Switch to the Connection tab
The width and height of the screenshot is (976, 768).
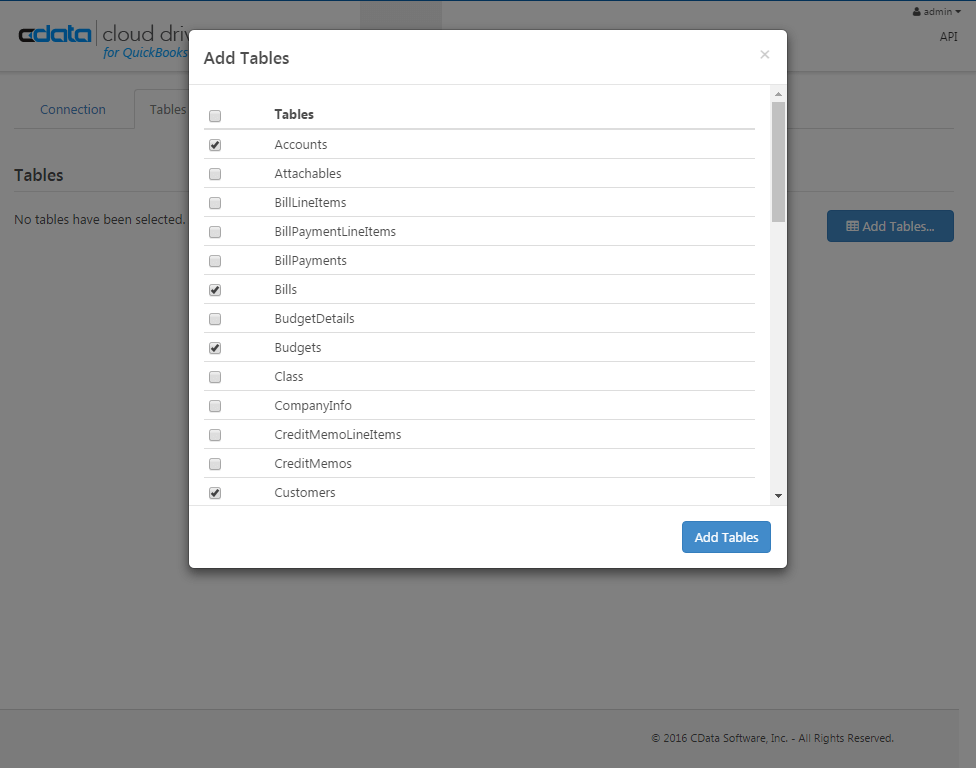(x=73, y=110)
